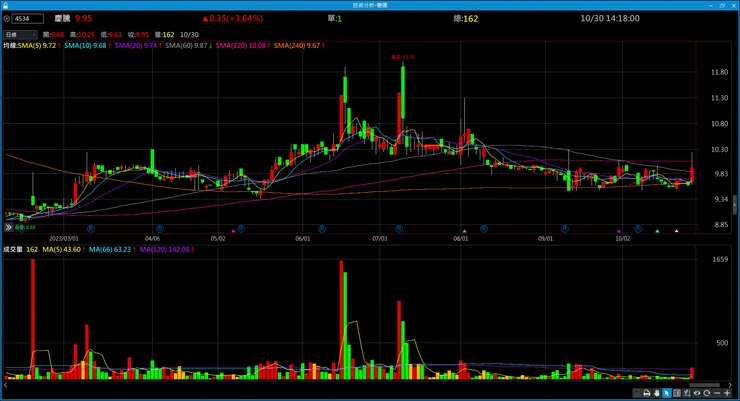The image size is (740, 401).
Task: Click the magenta triangle marker near 05/02
Action: point(233,231)
